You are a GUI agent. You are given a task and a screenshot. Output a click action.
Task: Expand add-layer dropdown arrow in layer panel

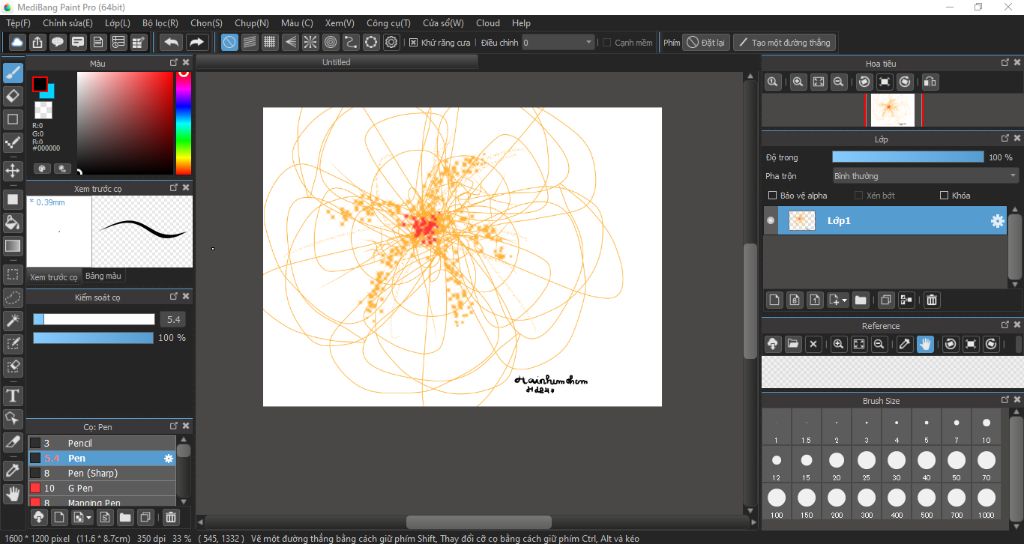(x=844, y=300)
